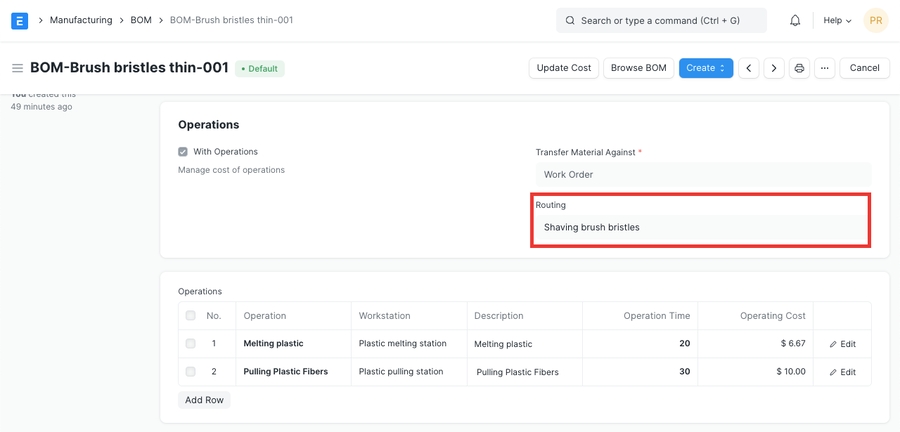Click the Routing field Shaving brush bristles
The height and width of the screenshot is (432, 900).
tap(702, 227)
